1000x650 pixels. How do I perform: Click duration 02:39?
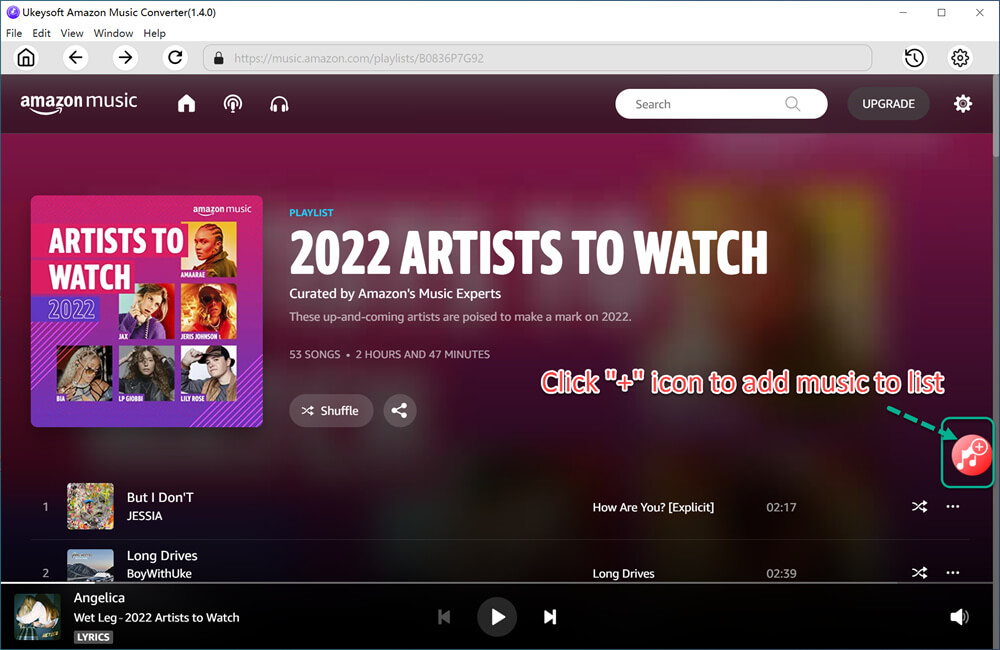click(781, 573)
